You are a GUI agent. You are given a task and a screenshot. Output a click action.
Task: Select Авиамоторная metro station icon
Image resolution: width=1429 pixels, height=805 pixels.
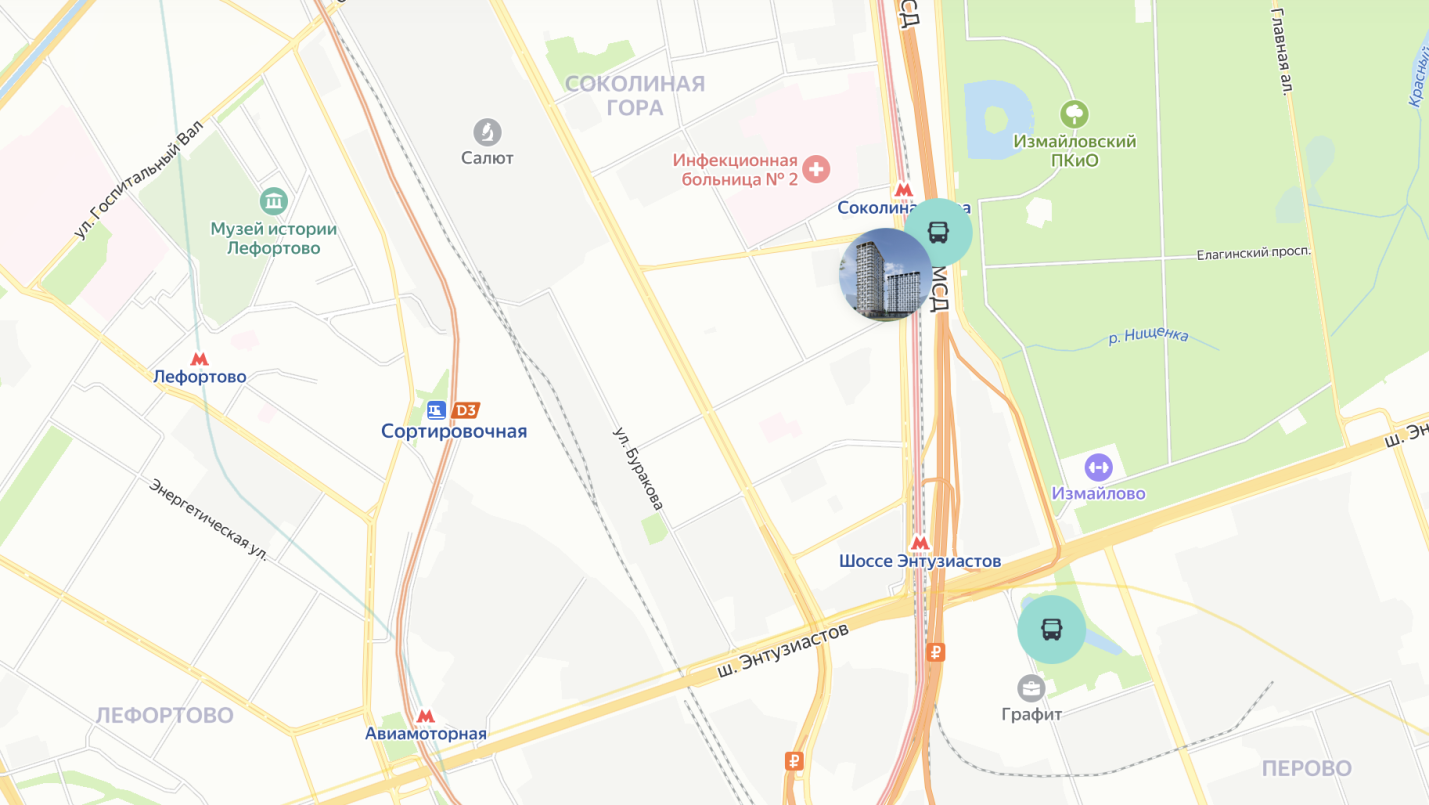pos(425,716)
